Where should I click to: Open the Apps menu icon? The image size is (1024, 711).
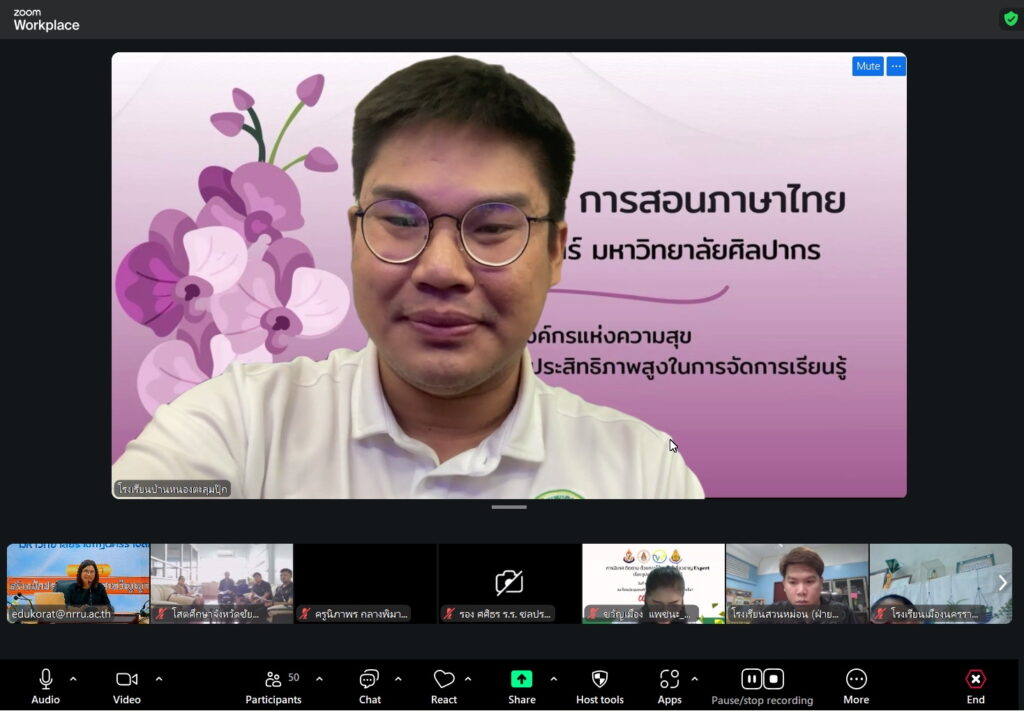point(669,679)
